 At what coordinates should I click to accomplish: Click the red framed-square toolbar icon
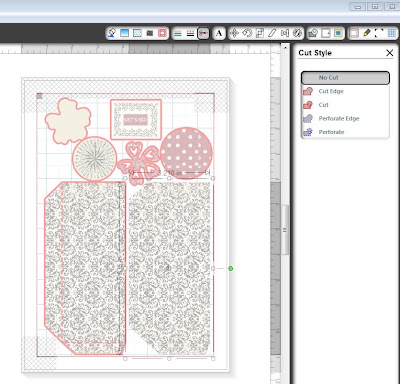tap(162, 33)
